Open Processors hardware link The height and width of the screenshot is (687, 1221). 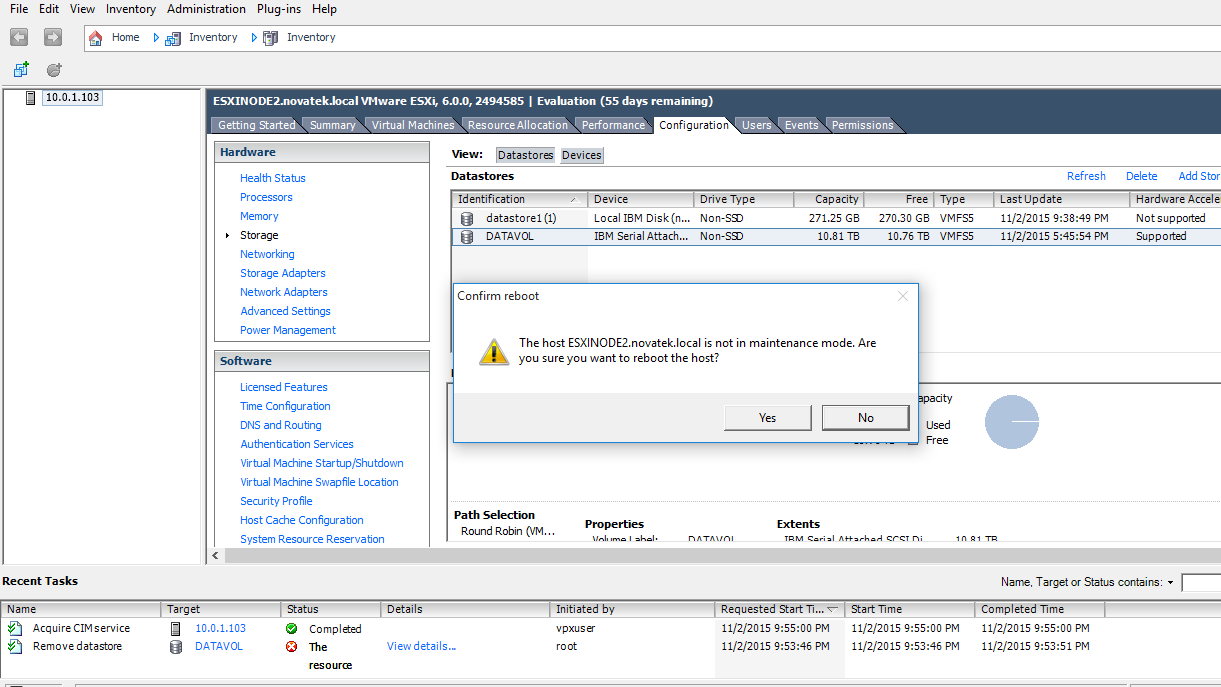tap(266, 197)
